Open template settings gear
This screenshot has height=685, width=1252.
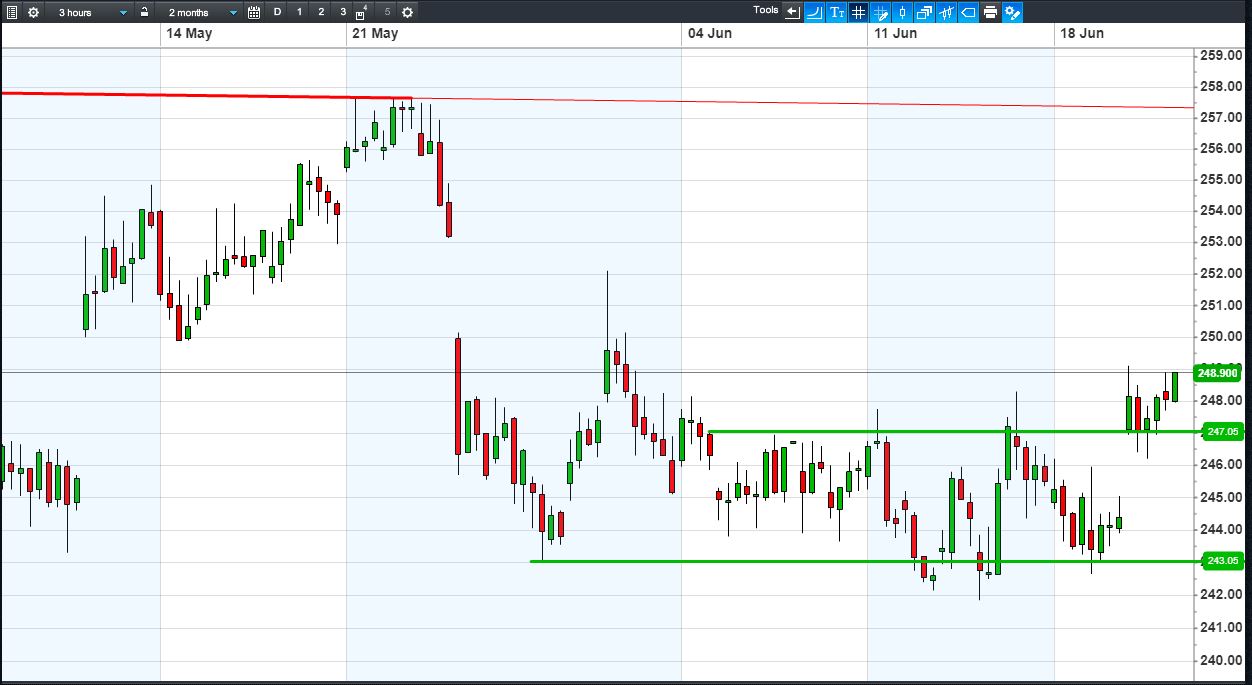click(x=407, y=12)
